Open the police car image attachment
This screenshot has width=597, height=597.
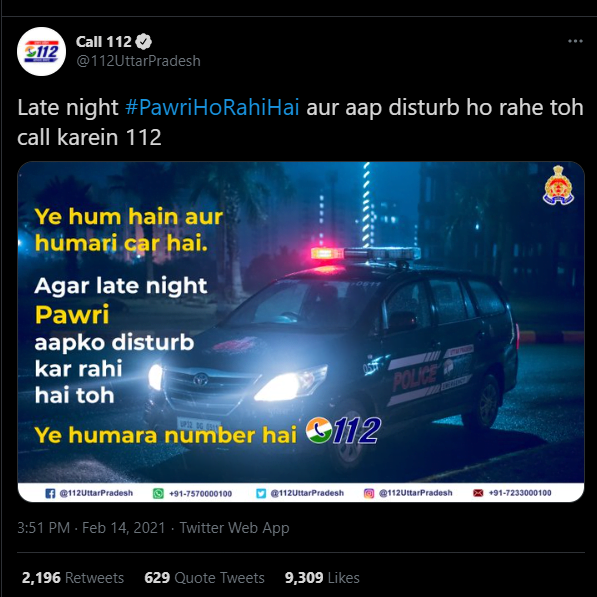pyautogui.click(x=301, y=332)
